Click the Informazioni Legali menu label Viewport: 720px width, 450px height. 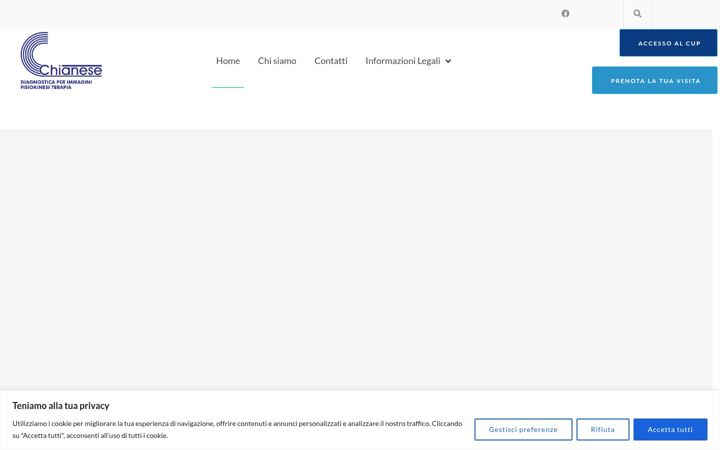[x=403, y=61]
